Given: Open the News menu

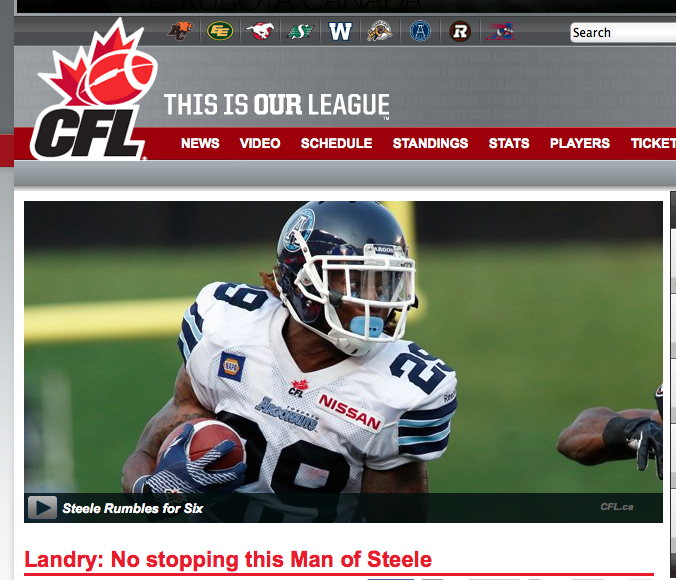Looking at the screenshot, I should 200,143.
